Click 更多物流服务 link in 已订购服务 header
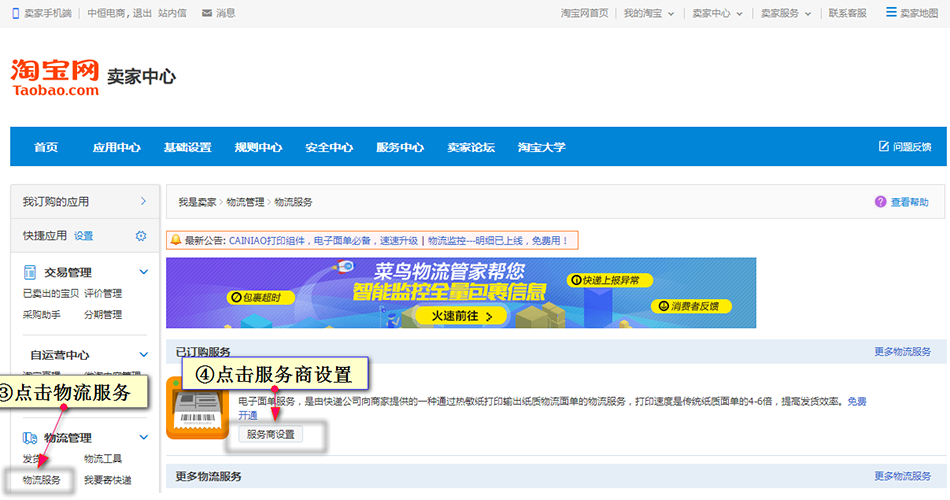This screenshot has height=500, width=950. pyautogui.click(x=902, y=352)
